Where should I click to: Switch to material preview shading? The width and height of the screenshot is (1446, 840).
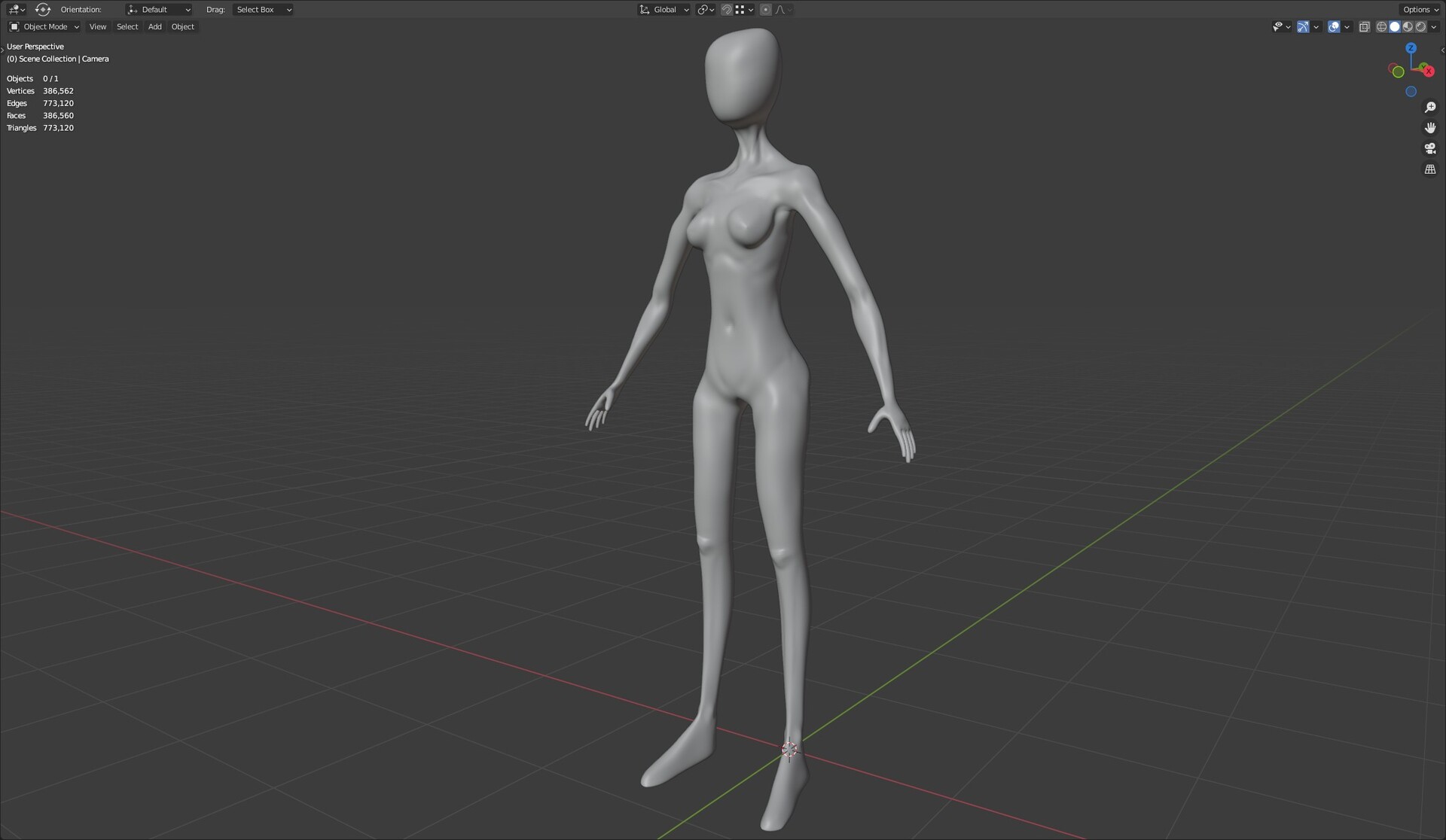[x=1408, y=27]
